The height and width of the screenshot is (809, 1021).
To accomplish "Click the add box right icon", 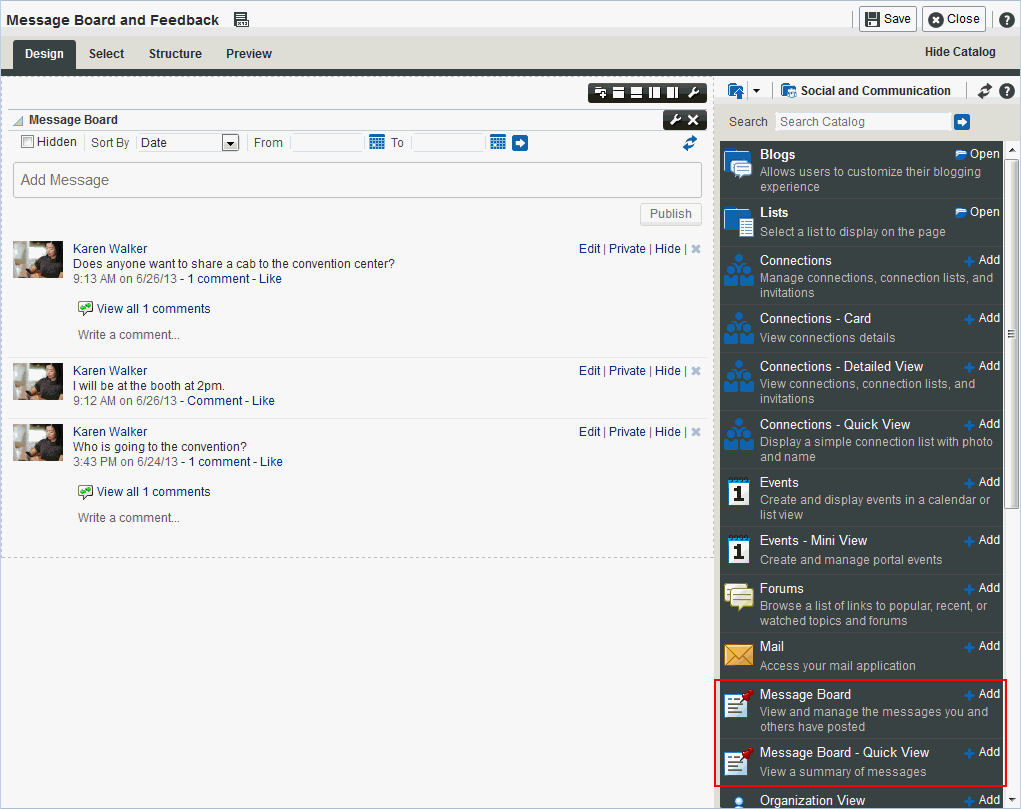I will tap(673, 92).
